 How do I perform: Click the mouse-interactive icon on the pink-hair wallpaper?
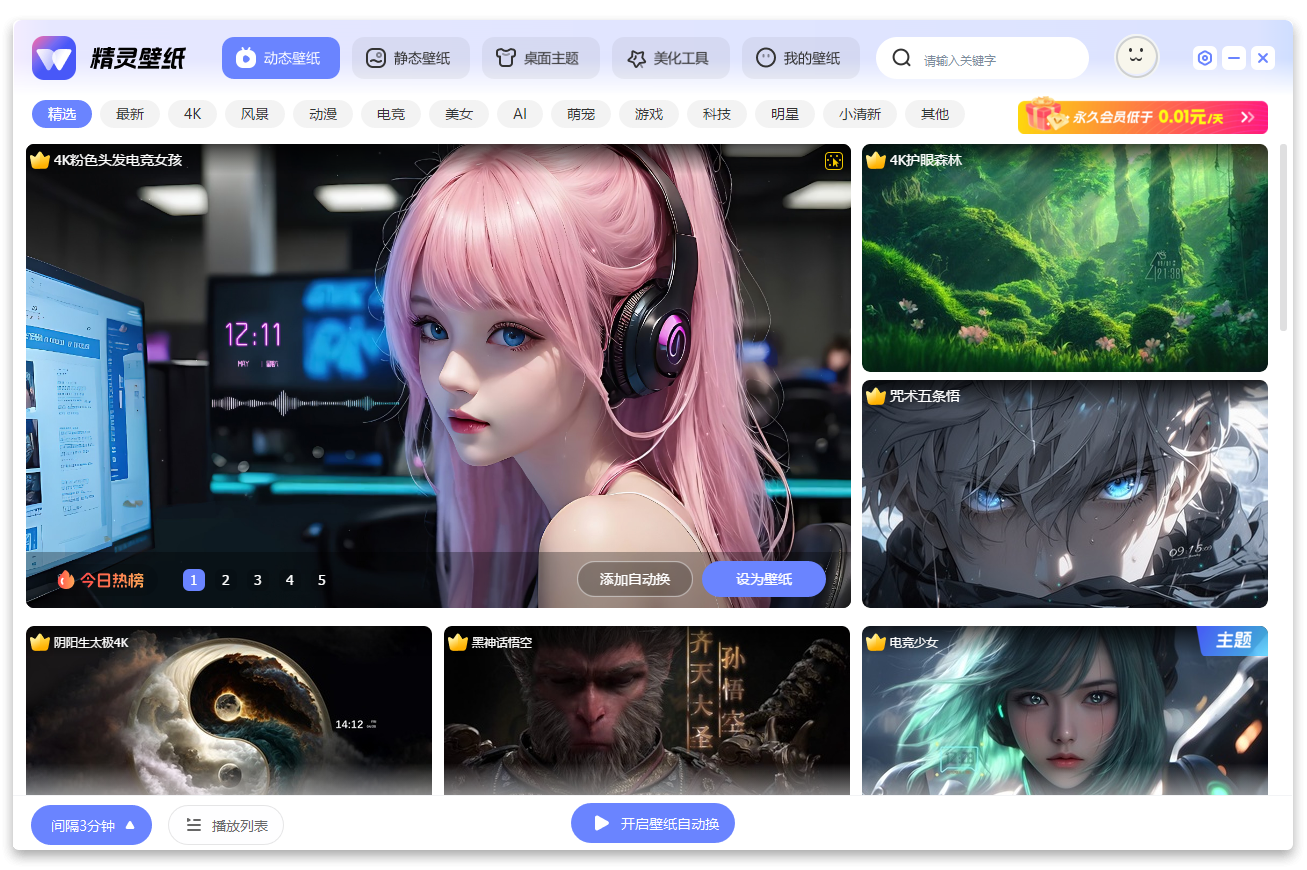[x=834, y=161]
